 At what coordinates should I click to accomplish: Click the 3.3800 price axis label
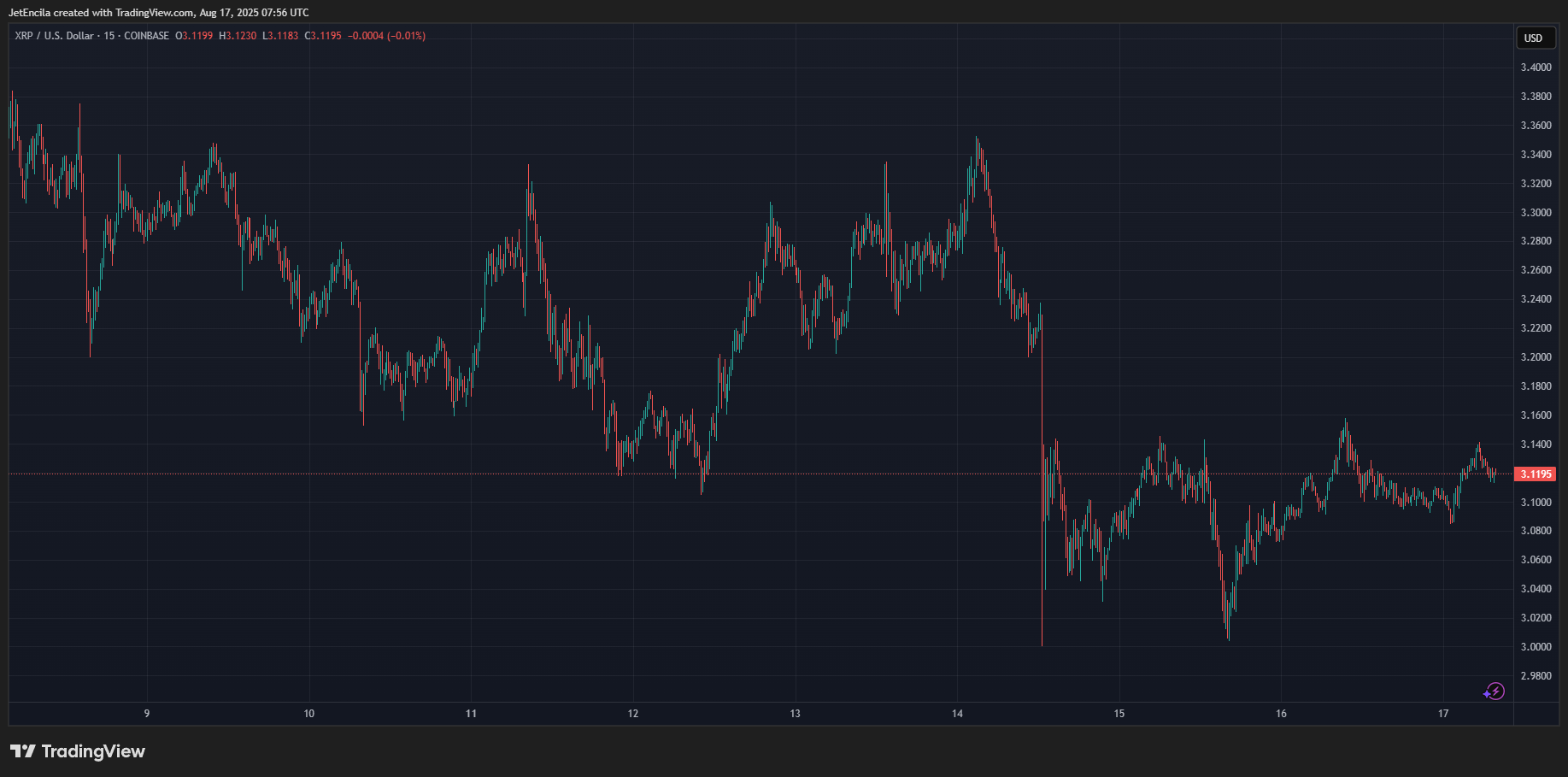tap(1536, 97)
